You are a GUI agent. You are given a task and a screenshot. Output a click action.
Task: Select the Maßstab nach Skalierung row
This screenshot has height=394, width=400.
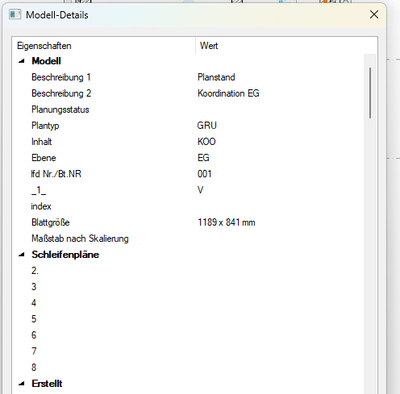click(189, 239)
